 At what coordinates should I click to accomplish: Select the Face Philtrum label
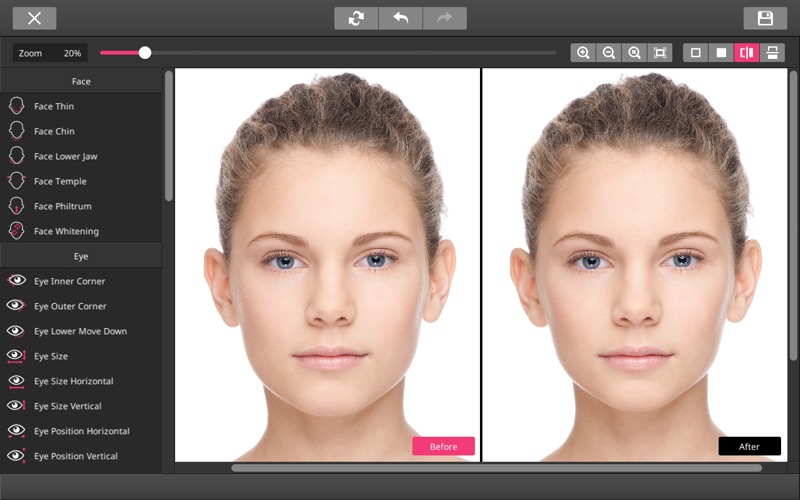tap(63, 206)
